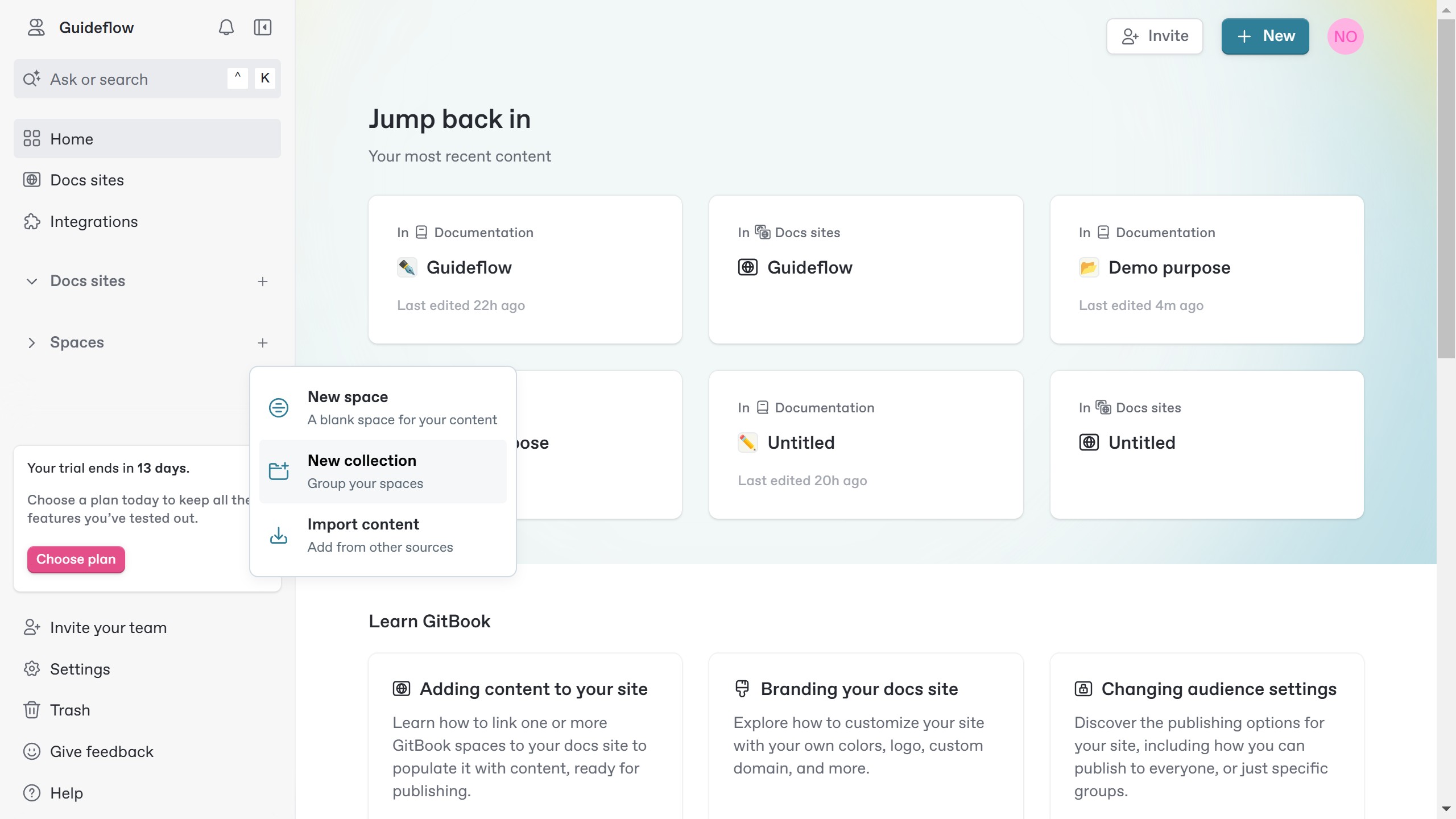Click the pink Choose plan button

coord(76,559)
